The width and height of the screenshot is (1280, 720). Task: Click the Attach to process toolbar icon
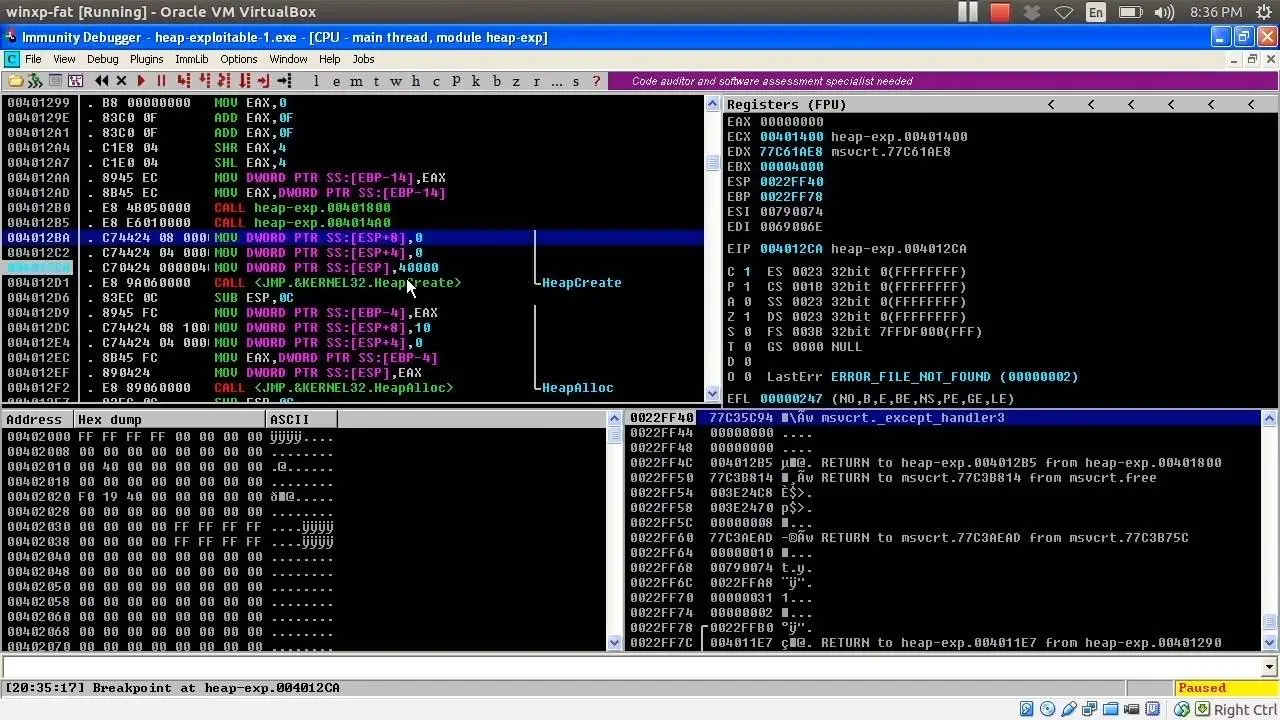tap(35, 81)
